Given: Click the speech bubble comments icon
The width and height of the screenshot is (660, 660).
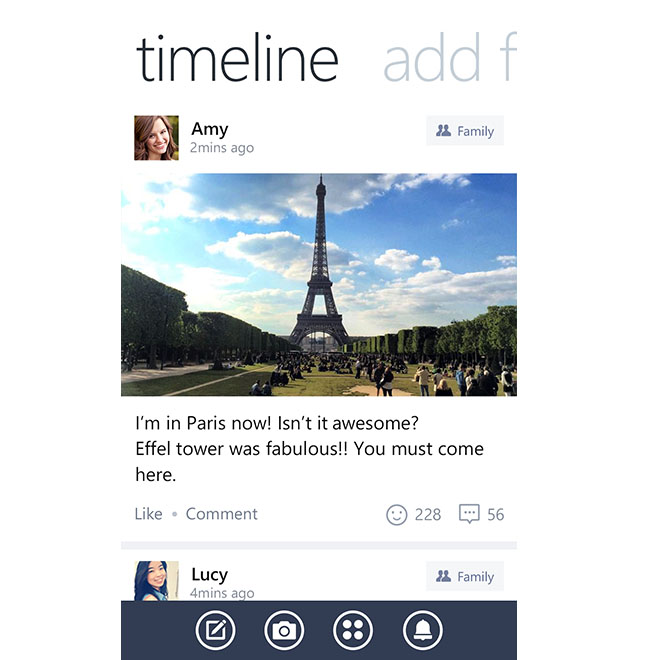Looking at the screenshot, I should [469, 514].
